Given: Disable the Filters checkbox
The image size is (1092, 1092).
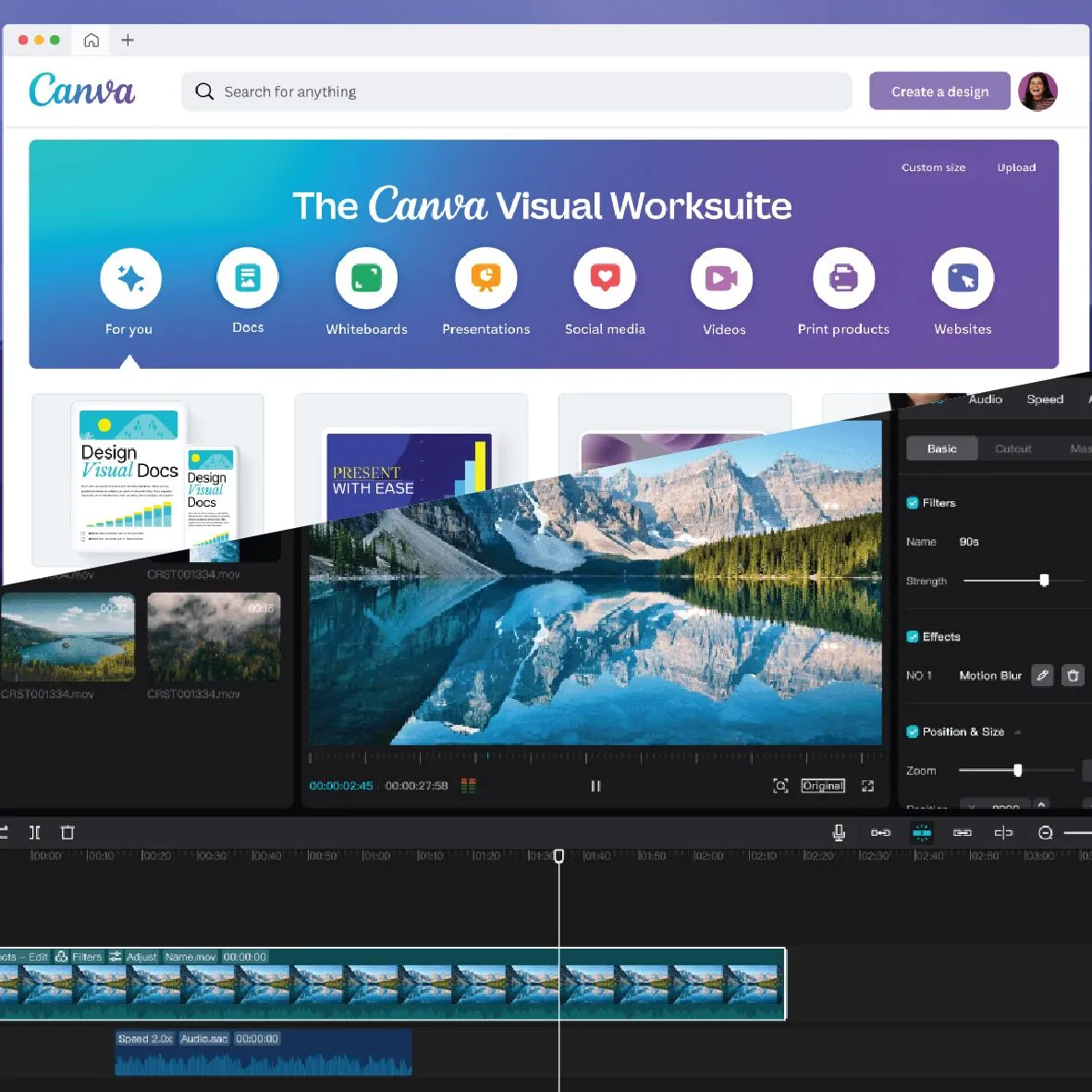Looking at the screenshot, I should tap(911, 503).
